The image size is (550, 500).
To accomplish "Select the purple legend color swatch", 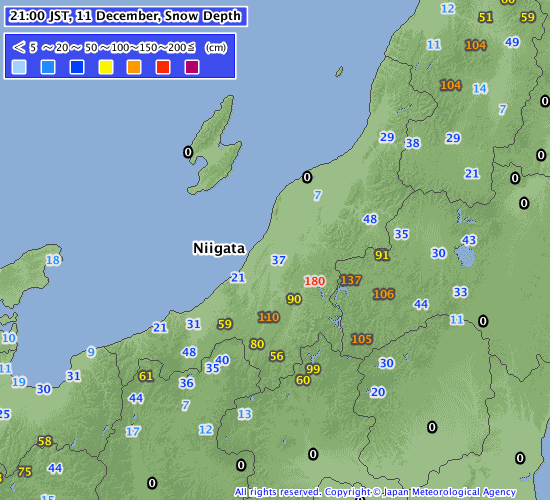I will 192,67.
